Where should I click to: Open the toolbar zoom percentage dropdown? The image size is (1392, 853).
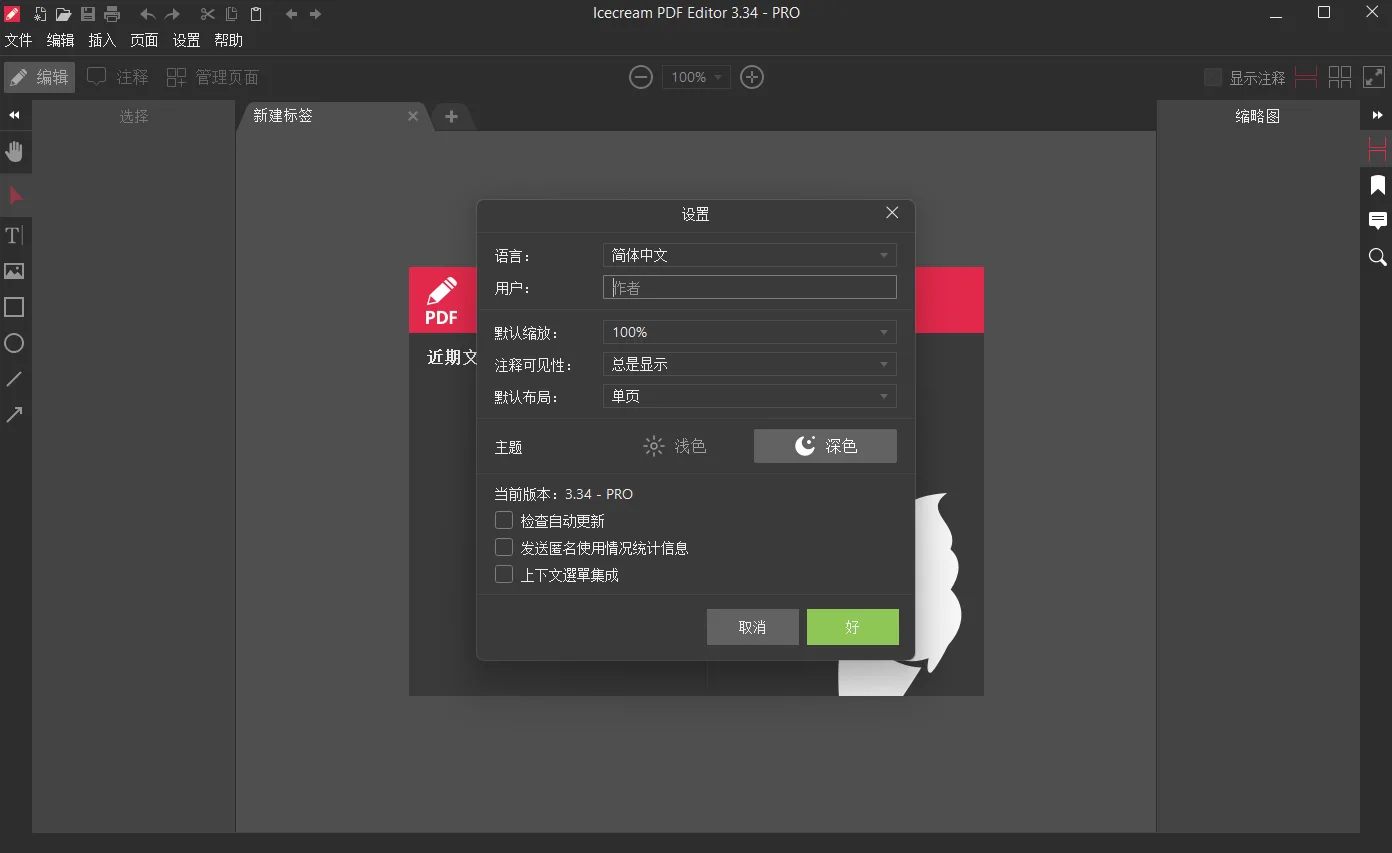click(696, 77)
